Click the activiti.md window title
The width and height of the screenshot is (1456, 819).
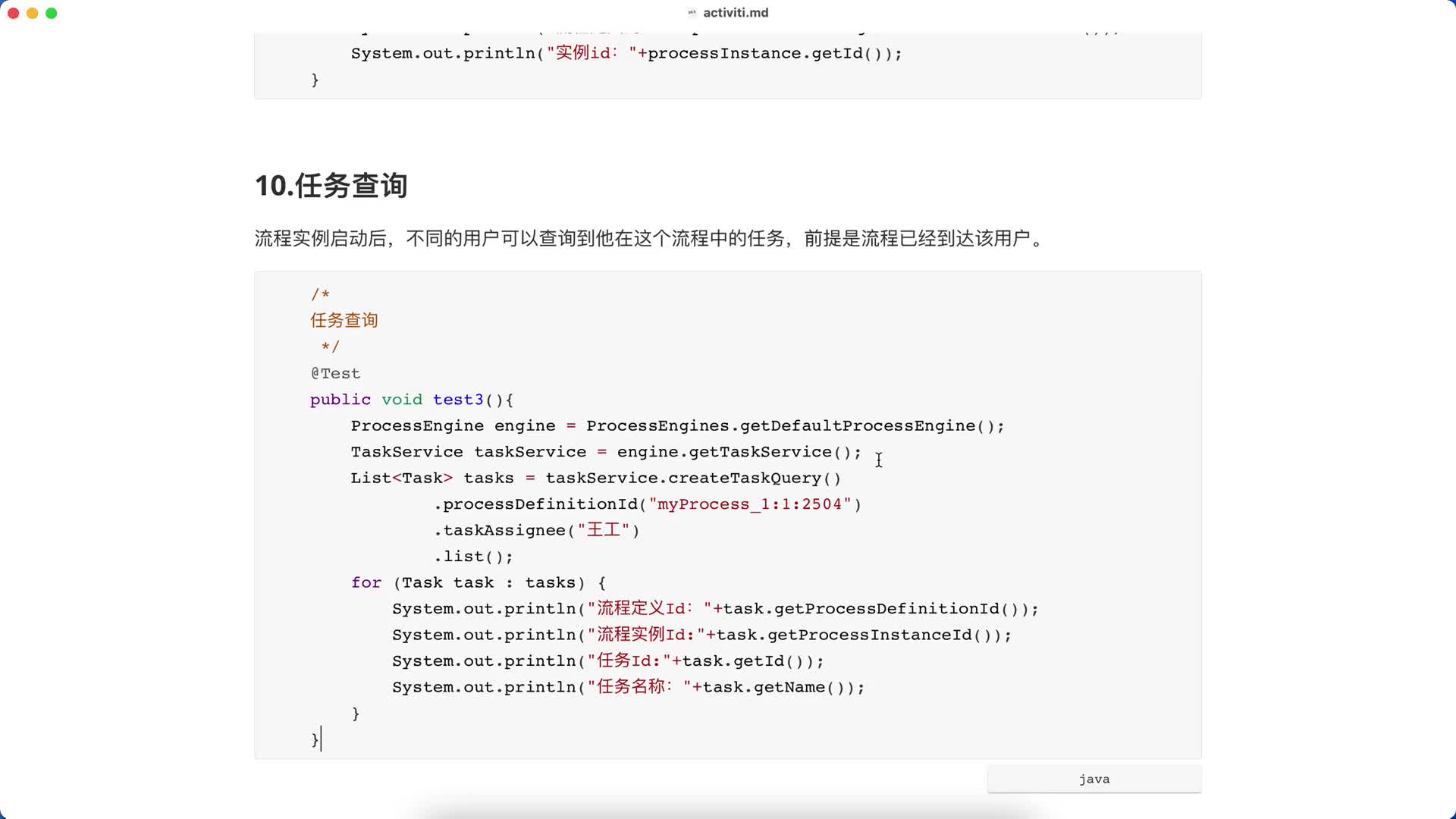tap(736, 12)
